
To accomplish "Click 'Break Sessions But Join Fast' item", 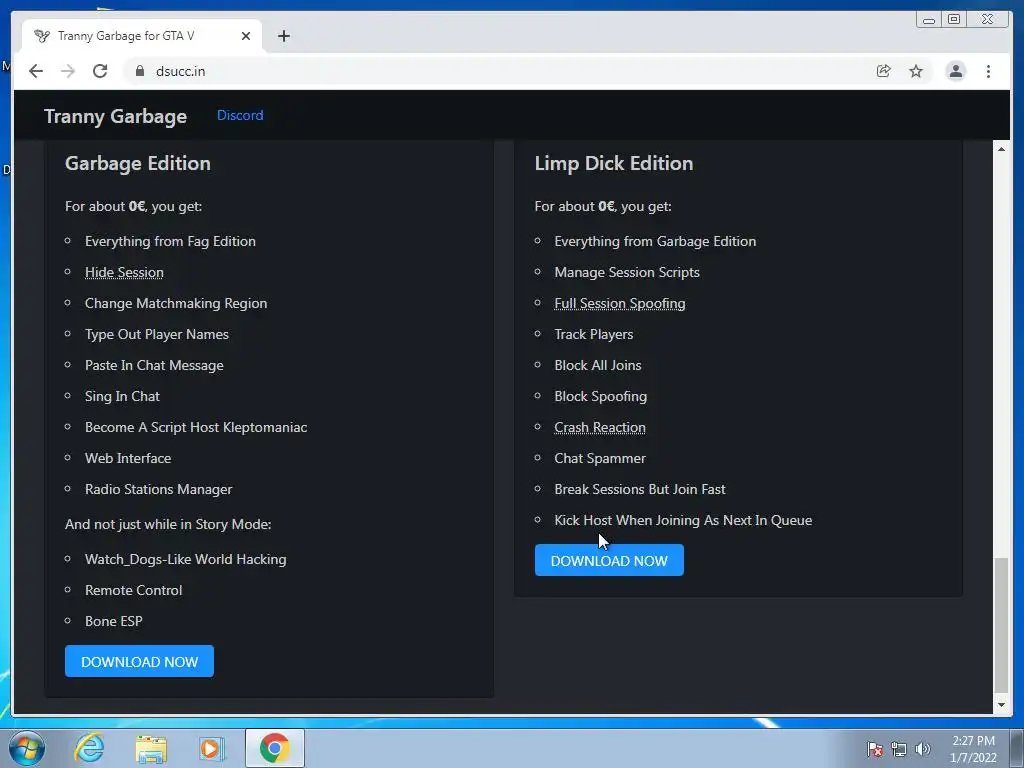I will tap(640, 489).
